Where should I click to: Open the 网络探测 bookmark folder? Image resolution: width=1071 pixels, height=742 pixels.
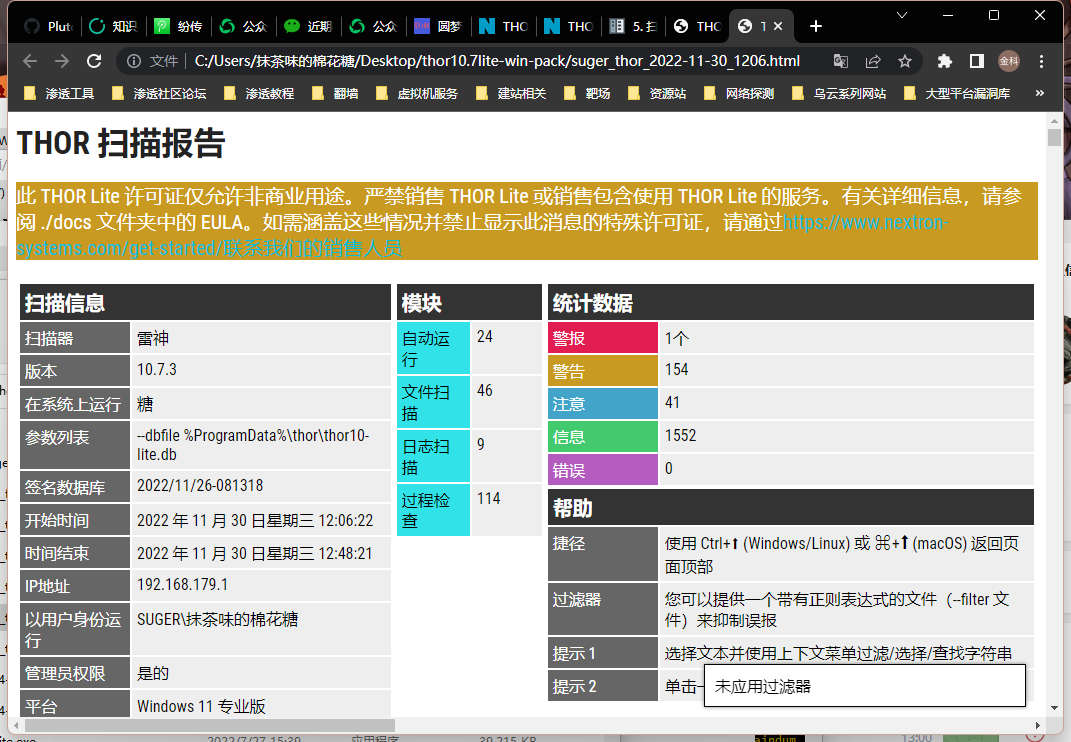pos(738,93)
